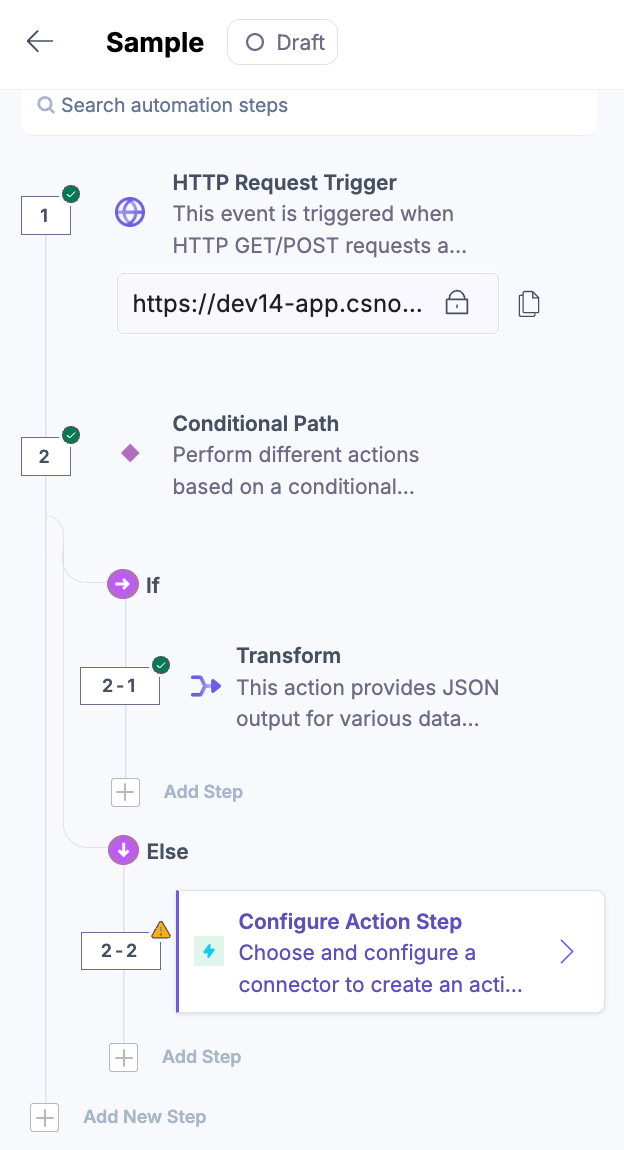This screenshot has height=1150, width=624.
Task: Click the Draft status badge
Action: [x=283, y=43]
